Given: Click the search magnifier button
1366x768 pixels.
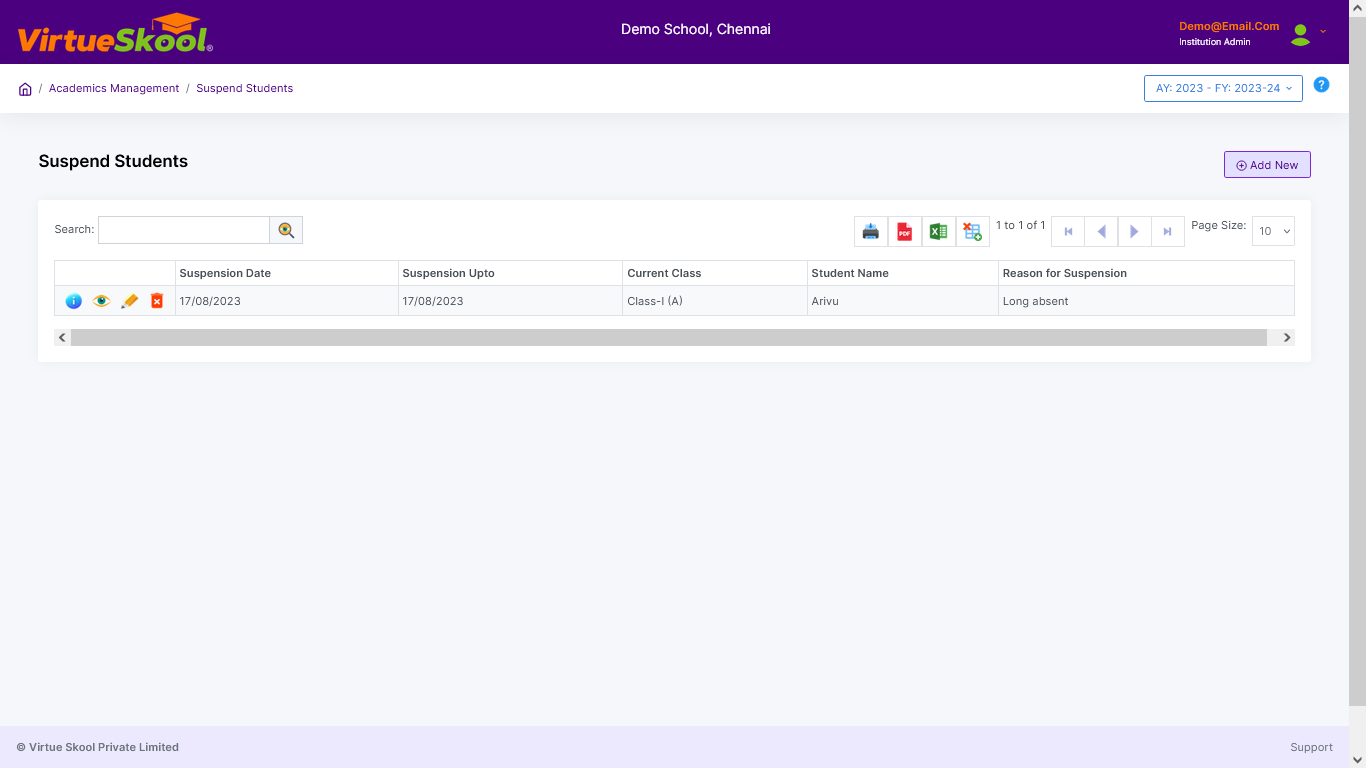Looking at the screenshot, I should 286,230.
